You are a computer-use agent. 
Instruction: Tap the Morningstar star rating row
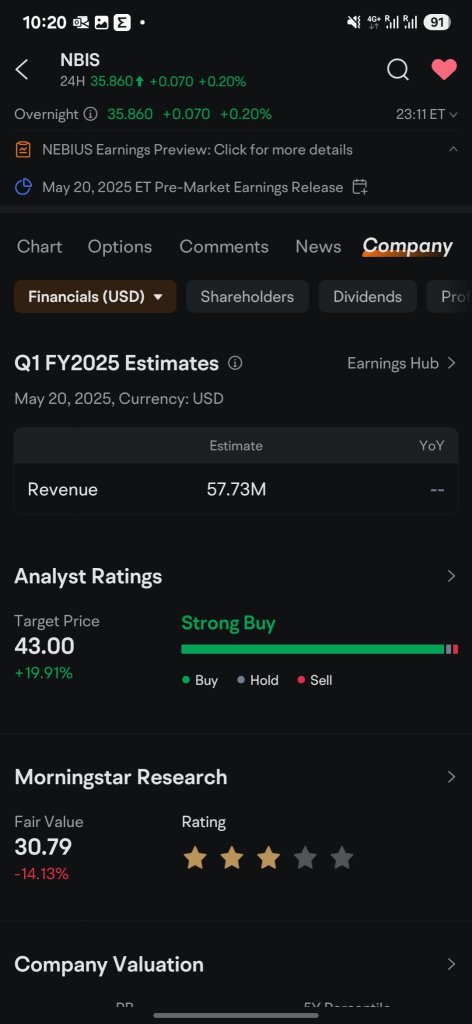pyautogui.click(x=268, y=858)
